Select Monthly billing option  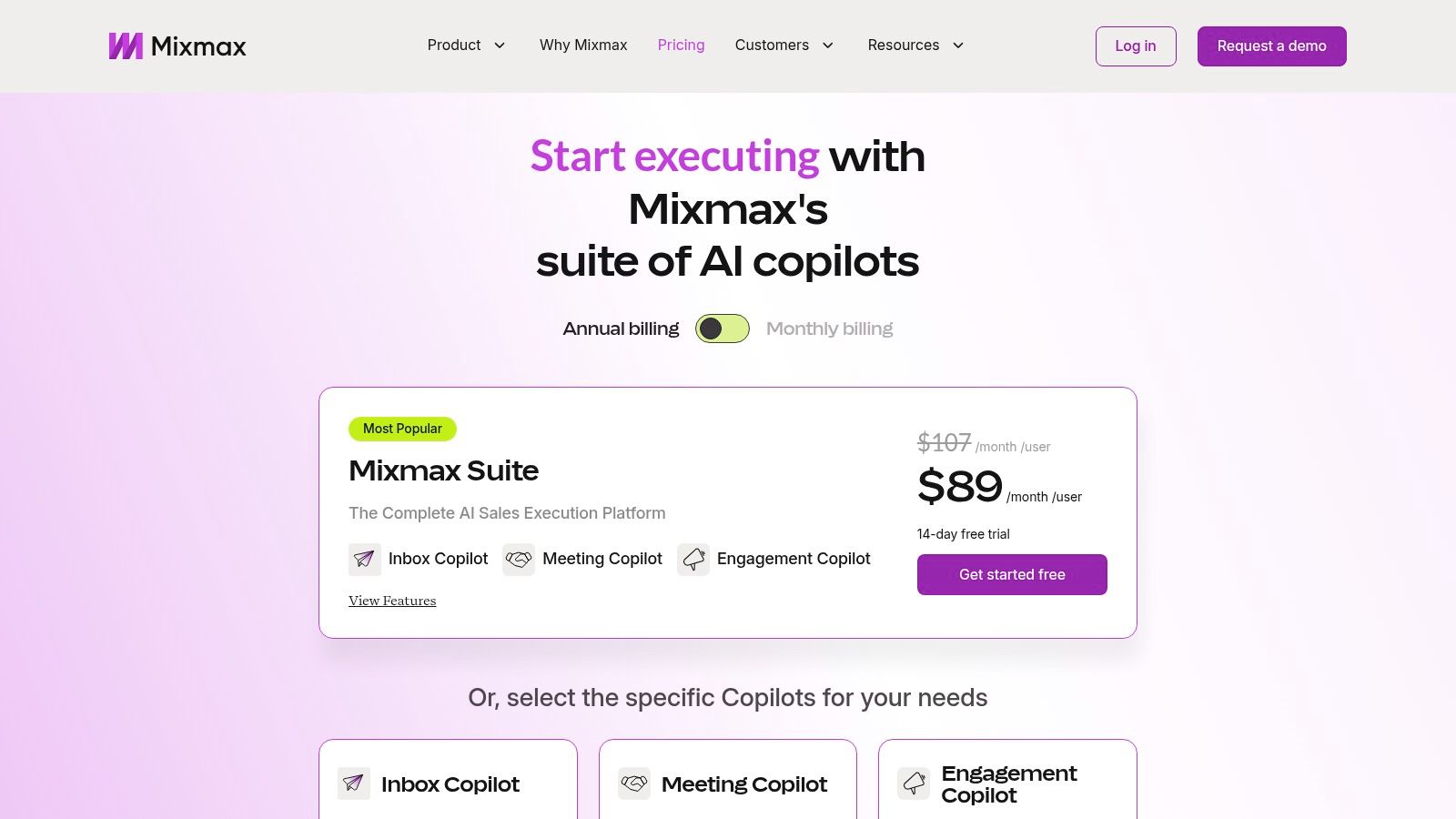click(829, 329)
